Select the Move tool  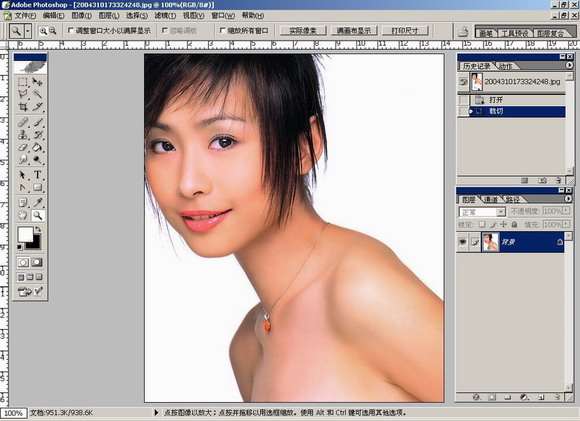point(37,81)
